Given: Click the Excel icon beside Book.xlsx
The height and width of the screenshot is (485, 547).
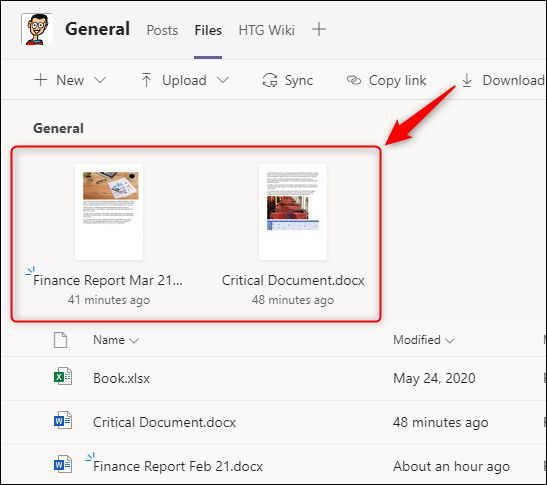Looking at the screenshot, I should [63, 377].
